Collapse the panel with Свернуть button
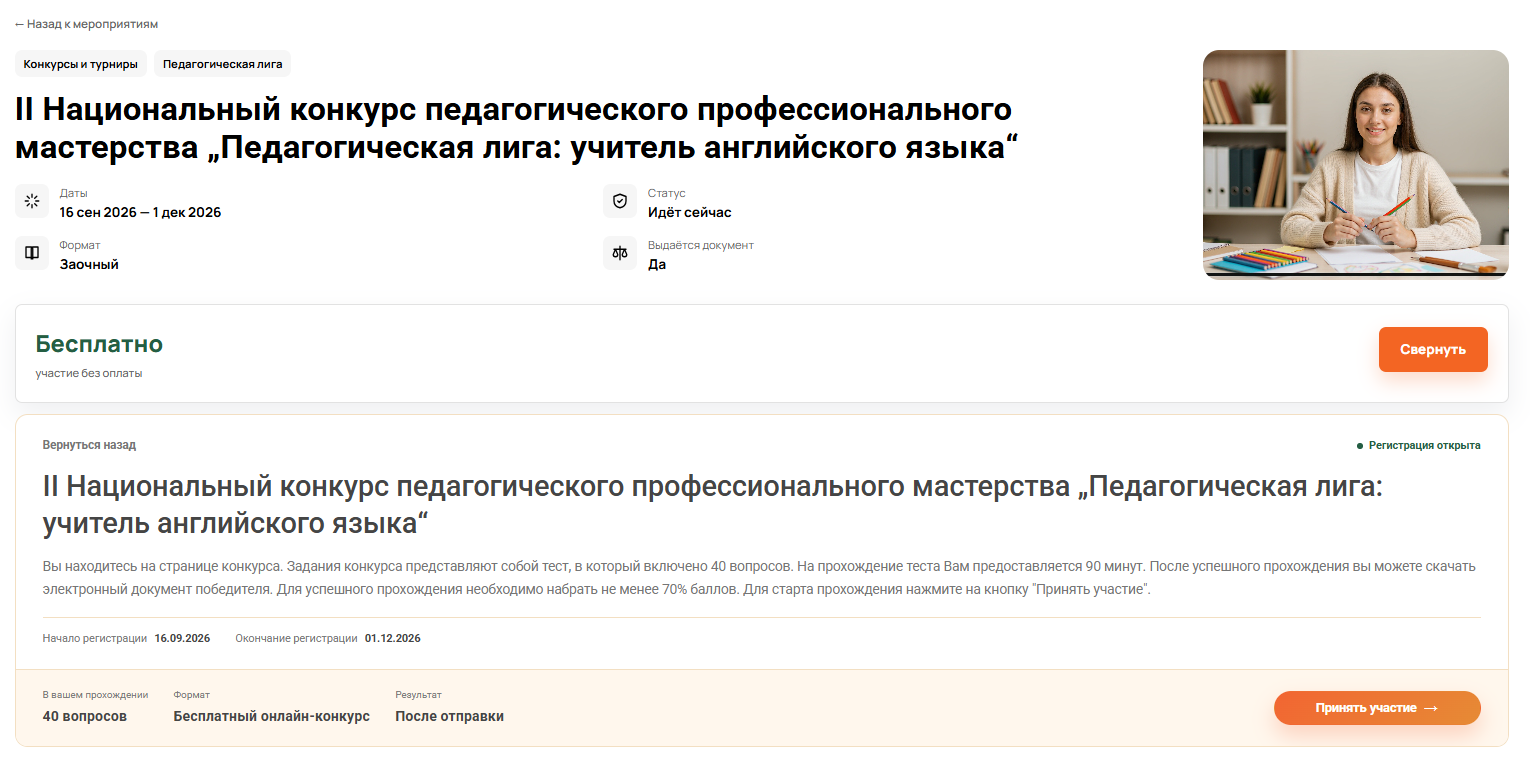The image size is (1530, 765). click(x=1433, y=349)
